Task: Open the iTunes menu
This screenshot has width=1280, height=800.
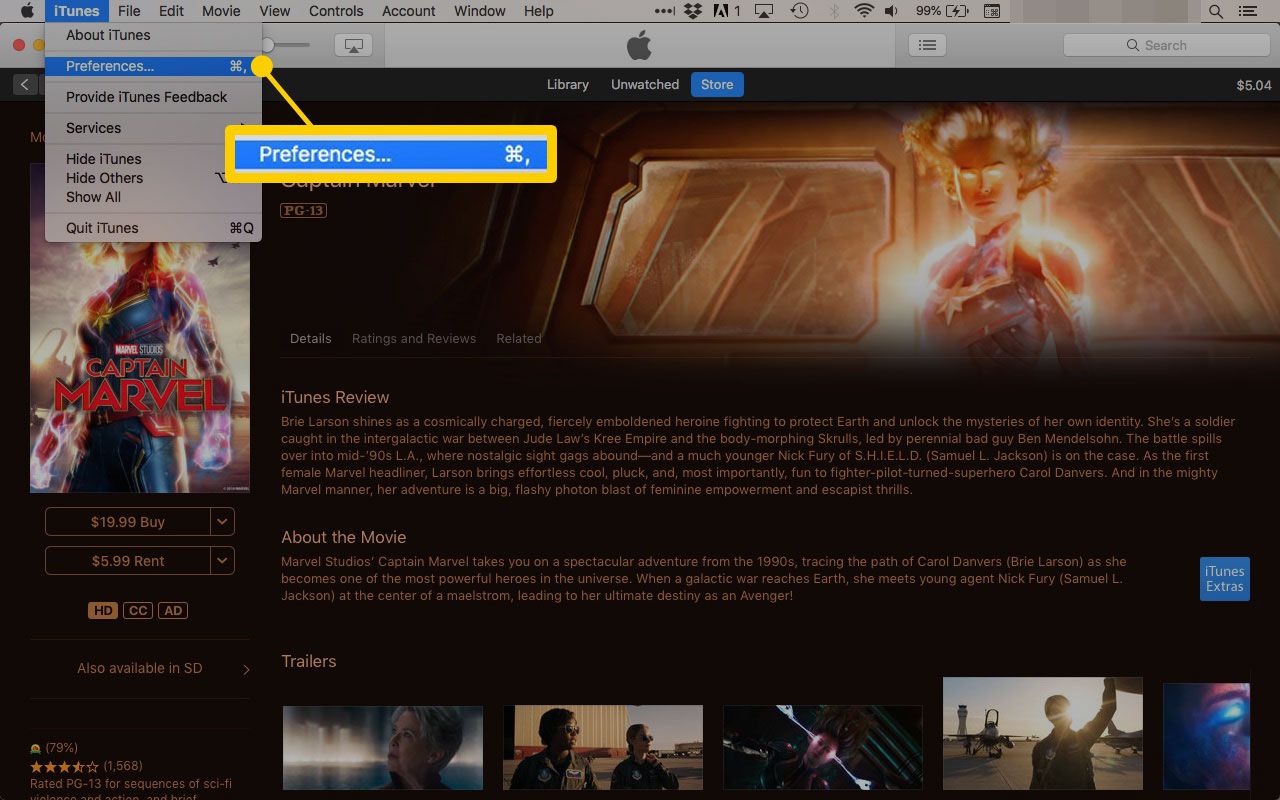Action: pos(77,11)
